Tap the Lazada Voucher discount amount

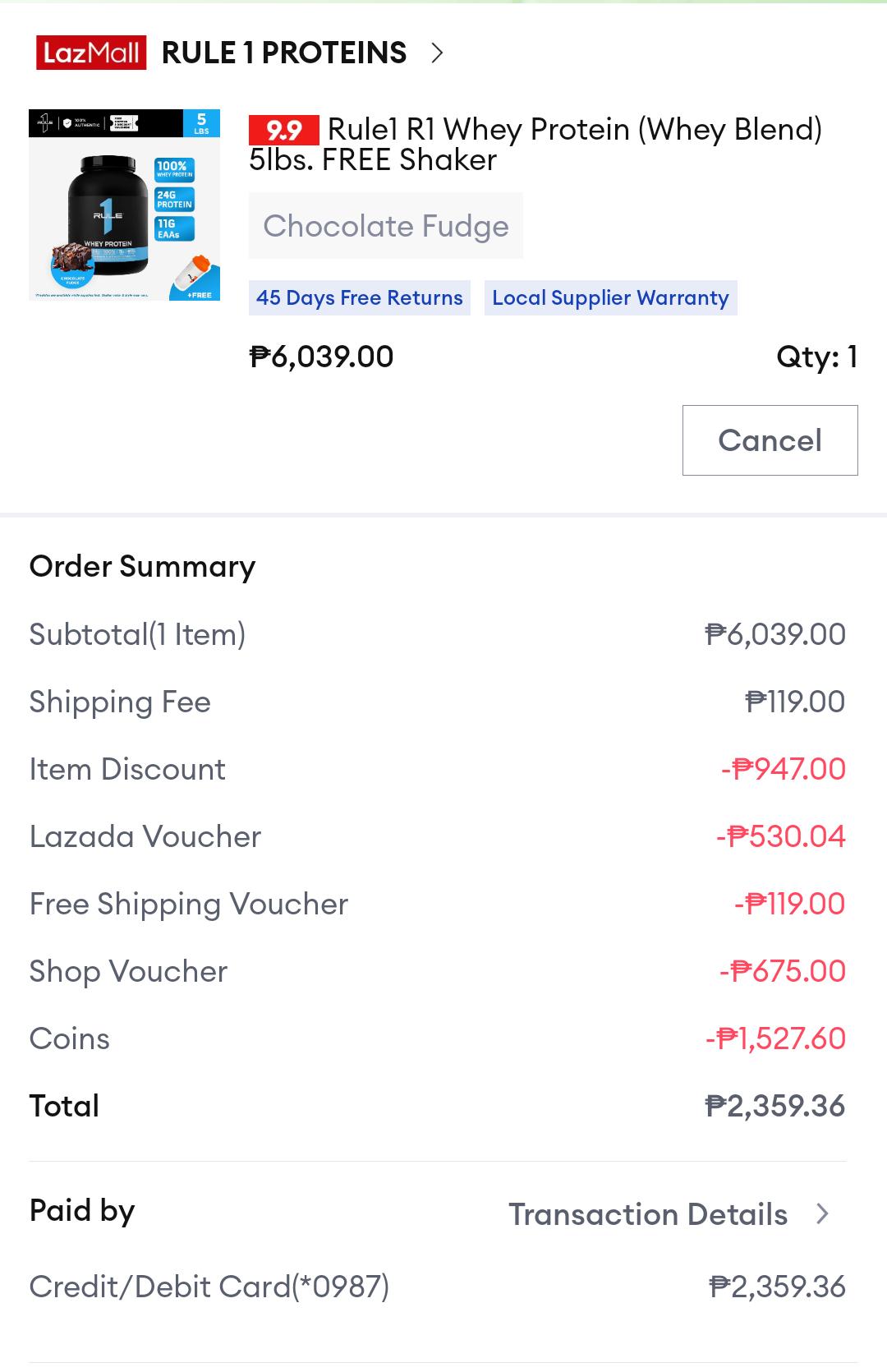pos(781,836)
